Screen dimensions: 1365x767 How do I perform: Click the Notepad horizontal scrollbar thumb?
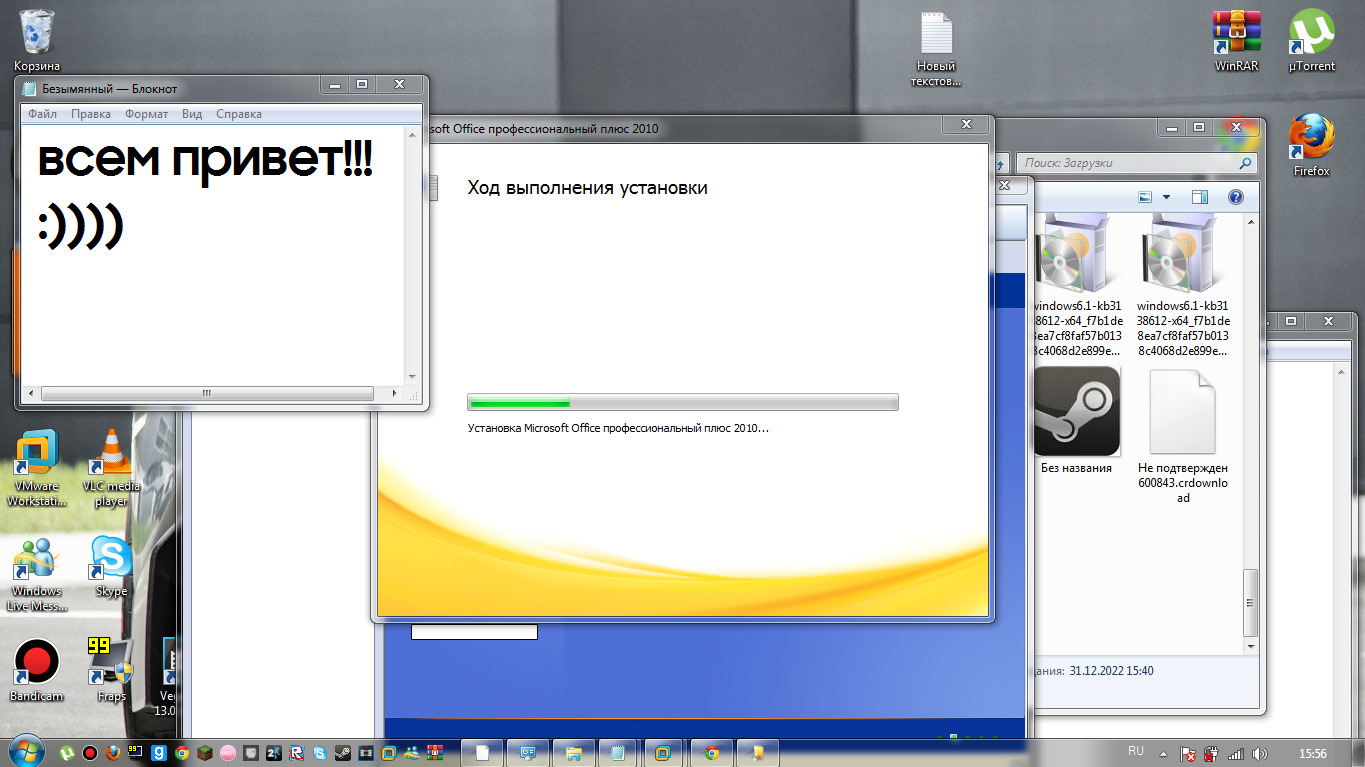coord(207,393)
